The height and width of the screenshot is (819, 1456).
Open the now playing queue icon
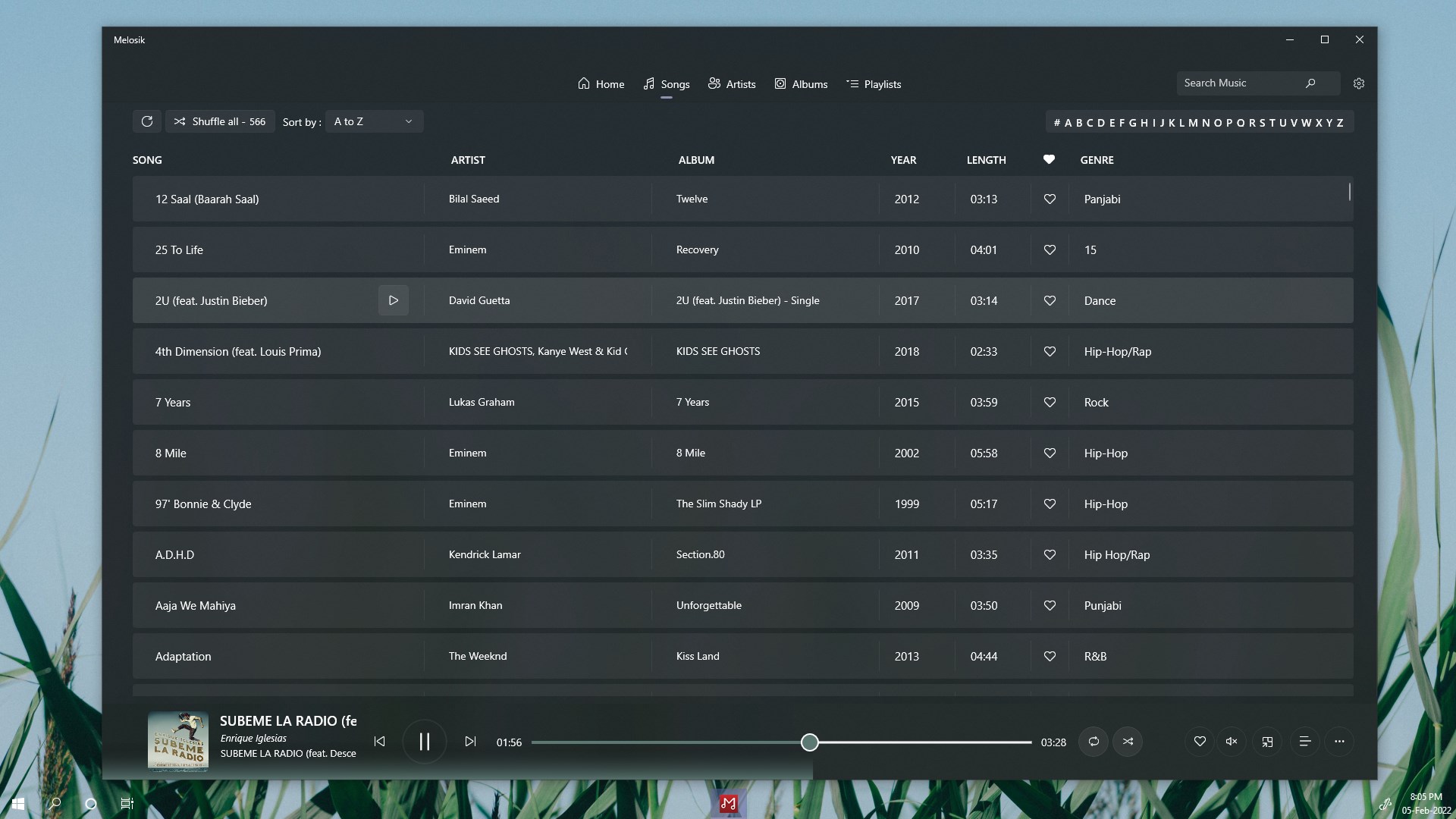(x=1305, y=742)
